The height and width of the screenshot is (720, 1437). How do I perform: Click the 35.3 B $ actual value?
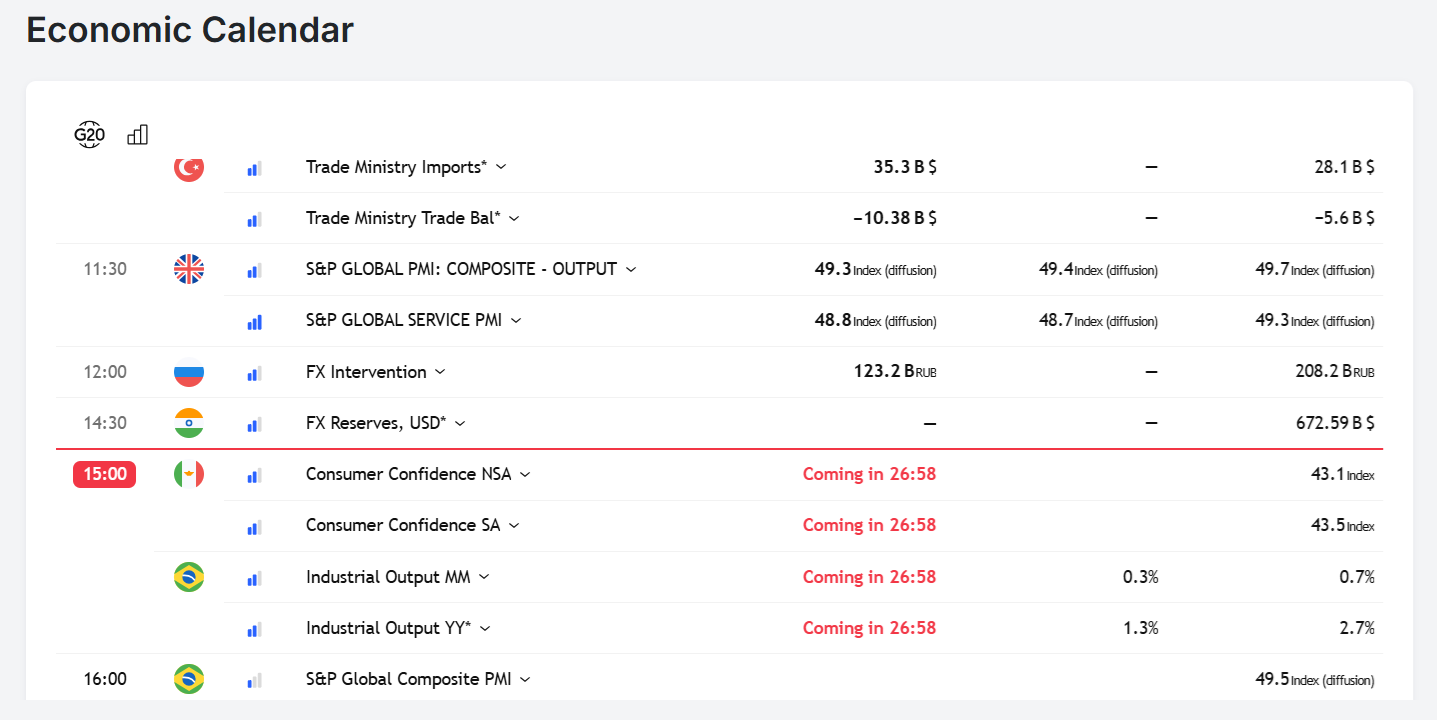point(905,167)
